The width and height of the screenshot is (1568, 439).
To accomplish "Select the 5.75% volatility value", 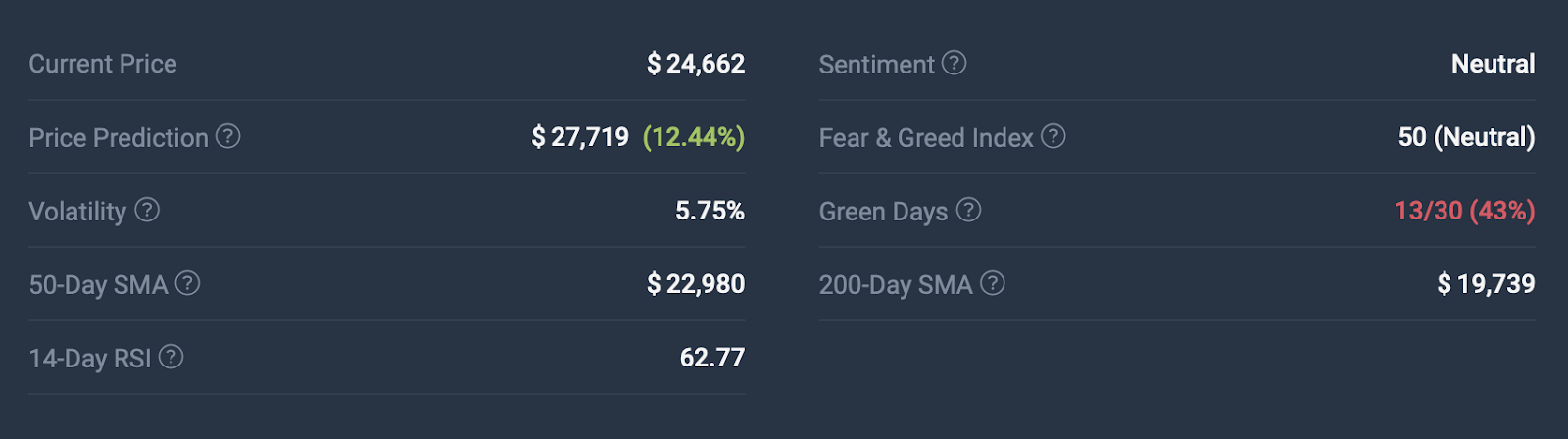I will pyautogui.click(x=710, y=211).
